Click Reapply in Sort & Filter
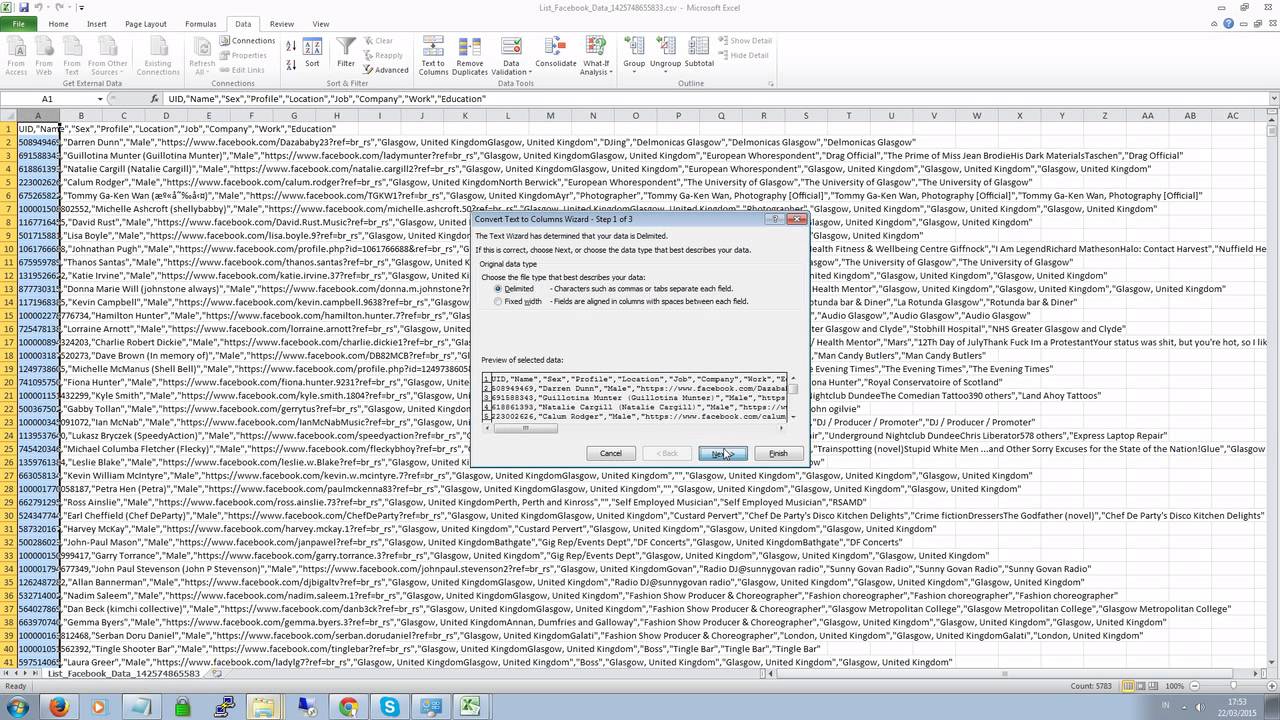 tap(384, 55)
